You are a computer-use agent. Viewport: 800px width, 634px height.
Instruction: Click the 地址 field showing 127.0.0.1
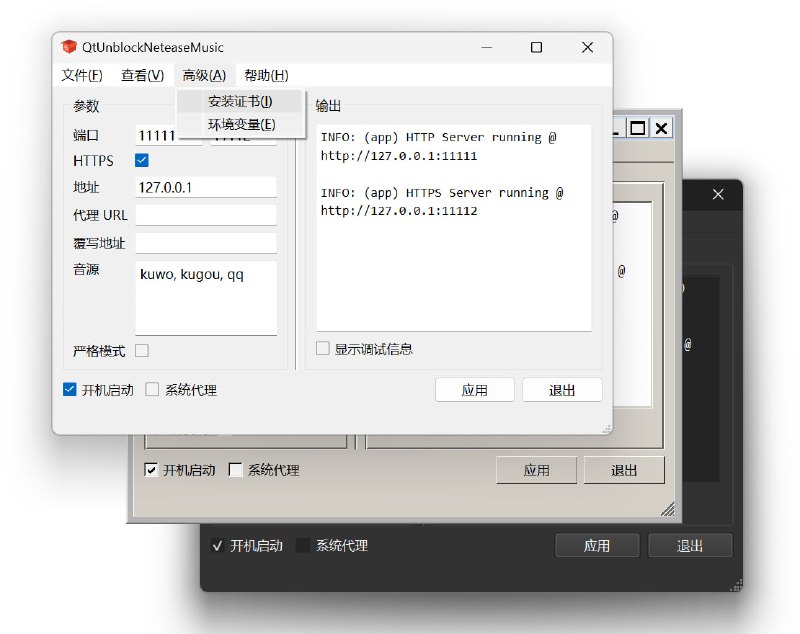pyautogui.click(x=205, y=186)
